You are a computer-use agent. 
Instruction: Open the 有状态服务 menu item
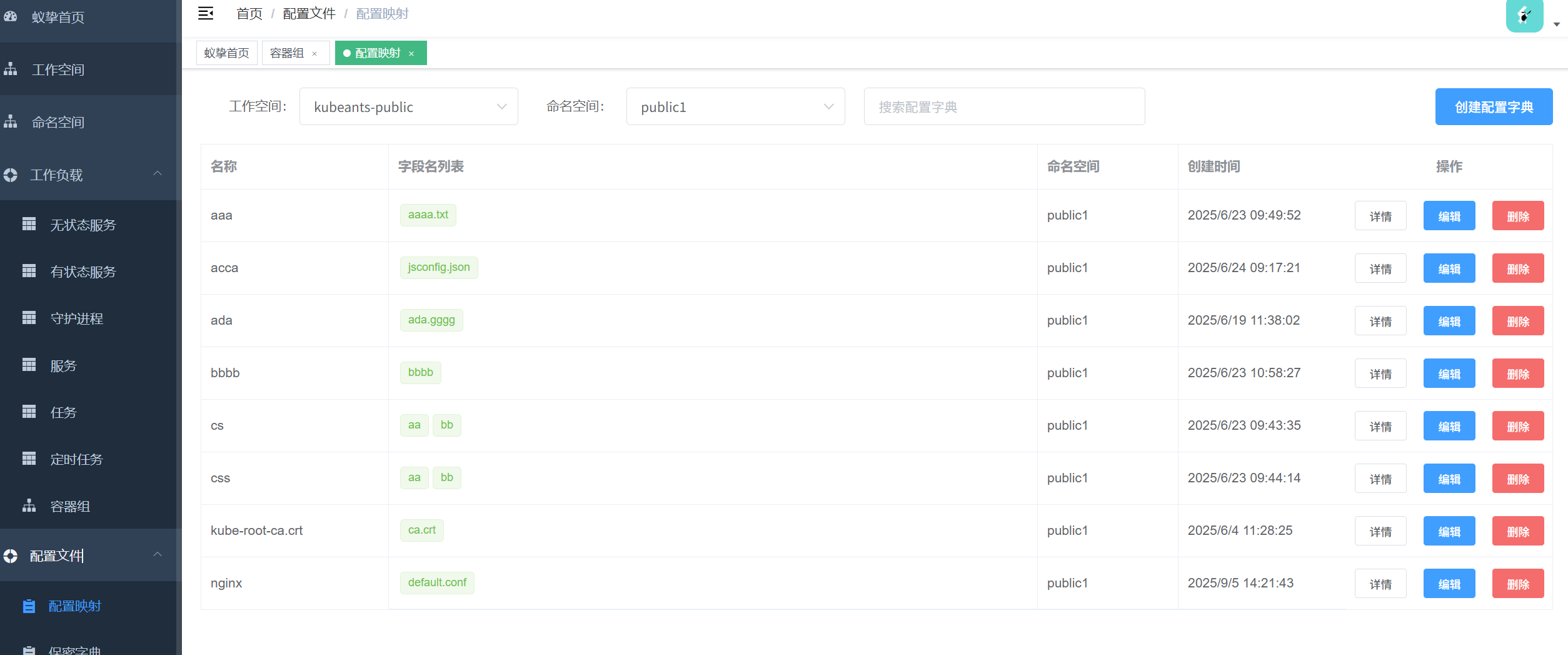pyautogui.click(x=83, y=272)
